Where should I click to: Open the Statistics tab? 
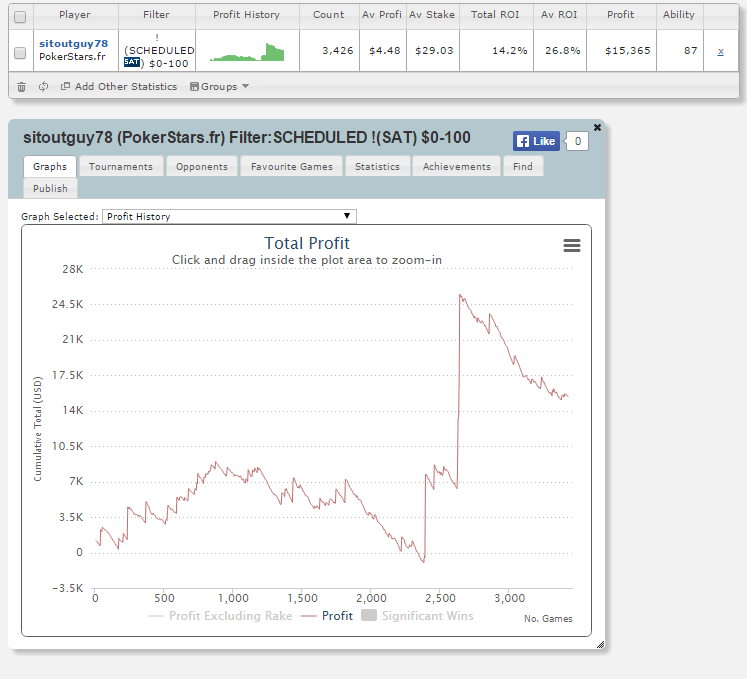click(377, 166)
